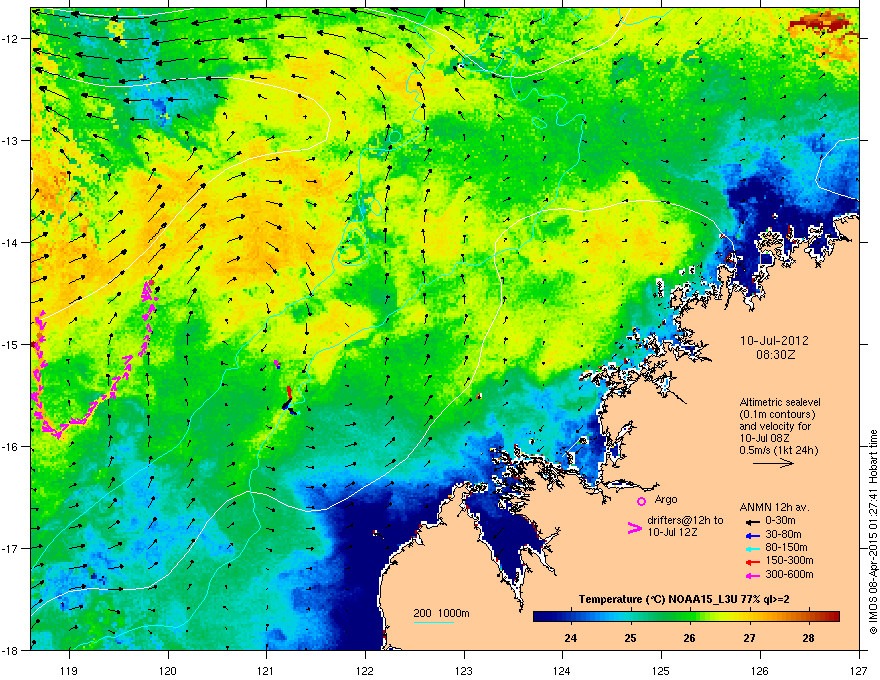
Task: Click the 'ANMN 12h av.' heading
Action: coord(774,508)
